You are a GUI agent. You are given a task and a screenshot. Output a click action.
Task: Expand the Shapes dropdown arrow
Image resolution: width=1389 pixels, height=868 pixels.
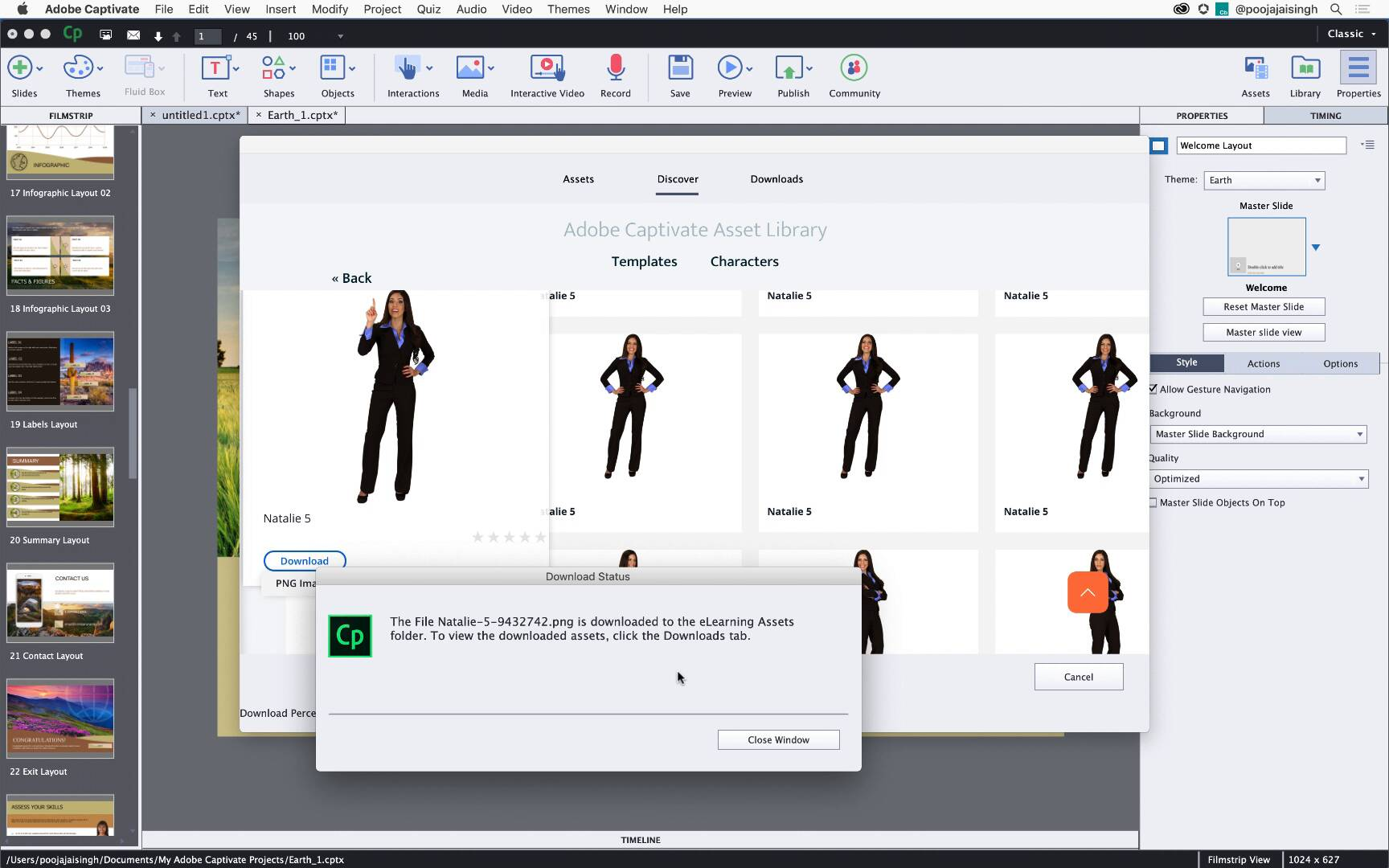(x=293, y=68)
